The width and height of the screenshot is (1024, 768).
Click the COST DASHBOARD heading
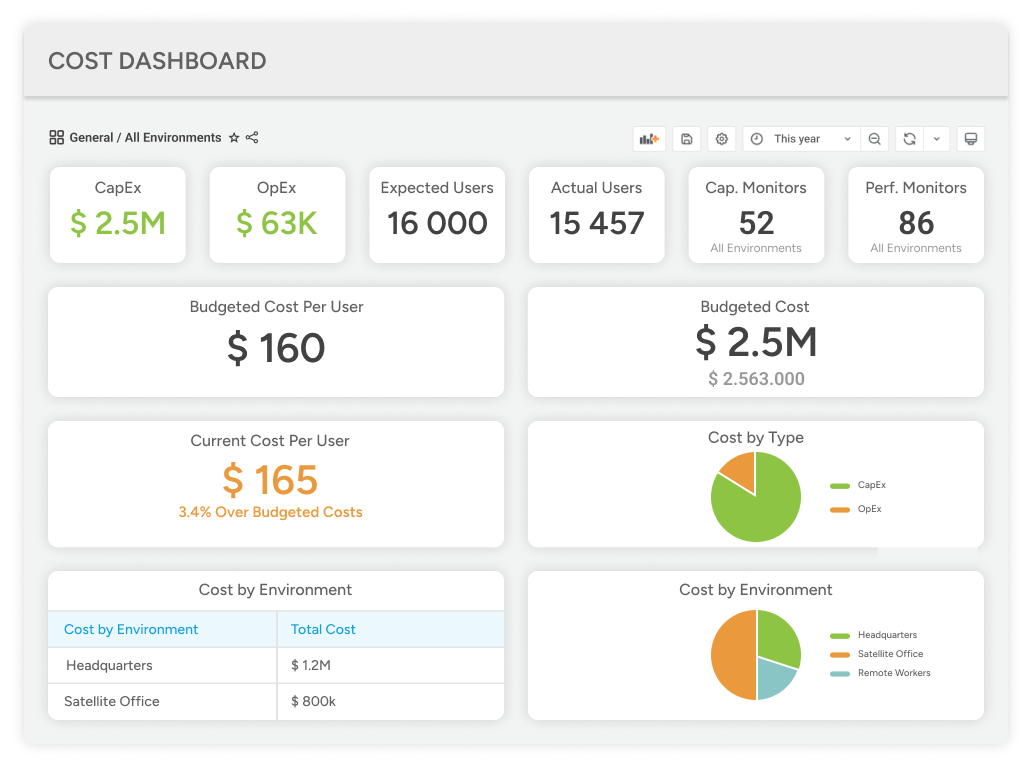pos(157,61)
